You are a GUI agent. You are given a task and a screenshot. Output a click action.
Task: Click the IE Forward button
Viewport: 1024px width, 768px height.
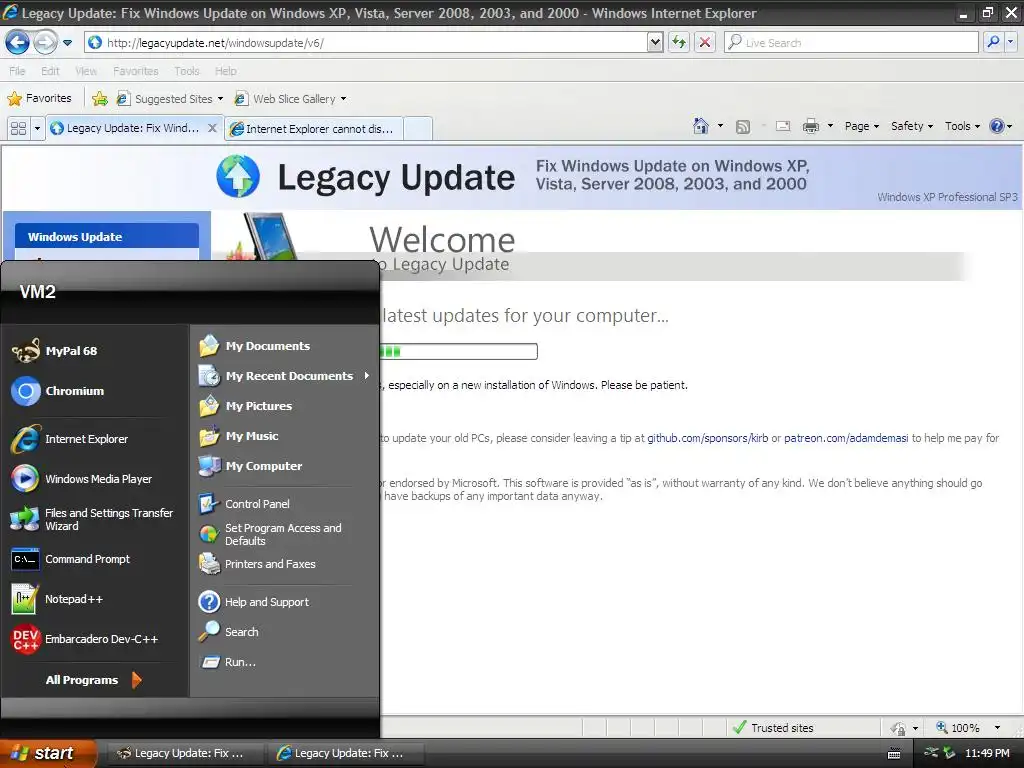(x=44, y=42)
